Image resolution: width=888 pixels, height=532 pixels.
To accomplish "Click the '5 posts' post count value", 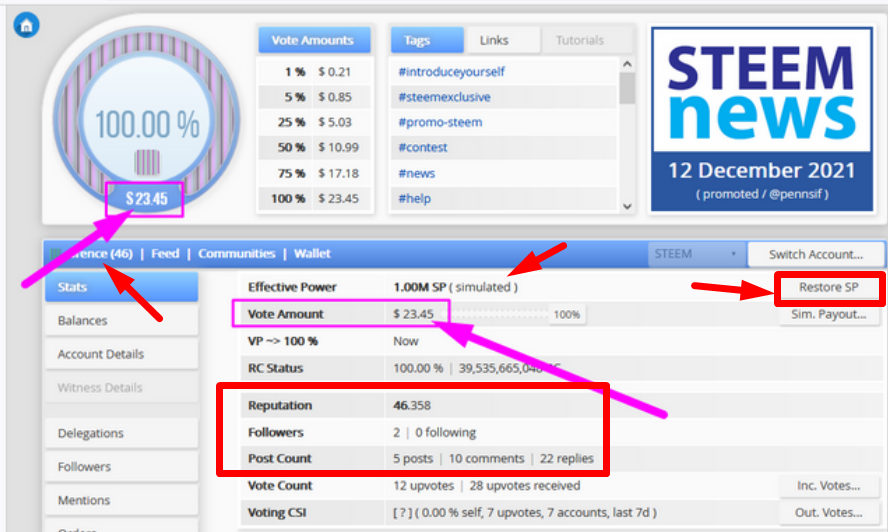I will 413,458.
